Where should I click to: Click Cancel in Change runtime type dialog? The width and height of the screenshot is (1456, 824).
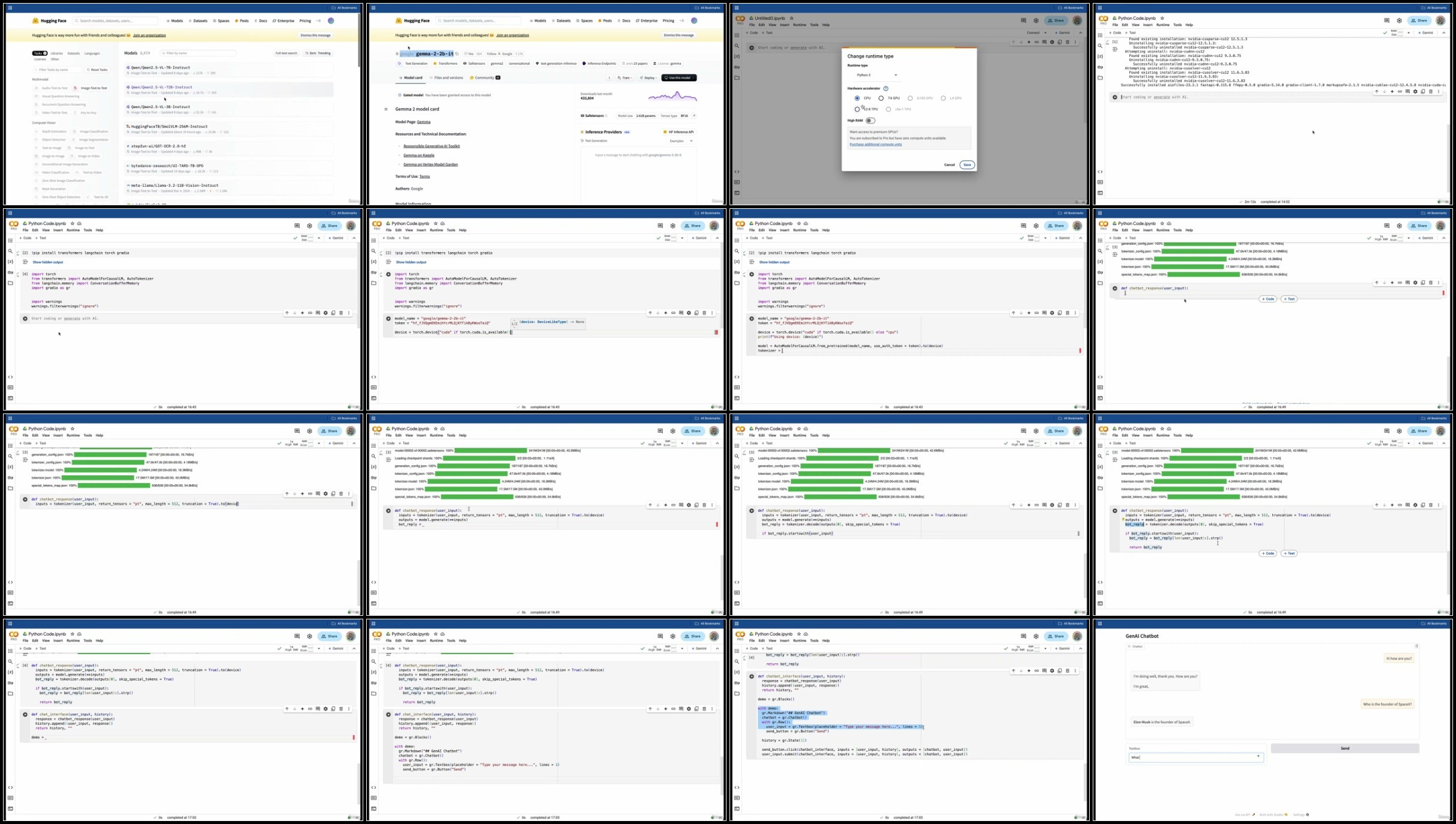point(949,165)
